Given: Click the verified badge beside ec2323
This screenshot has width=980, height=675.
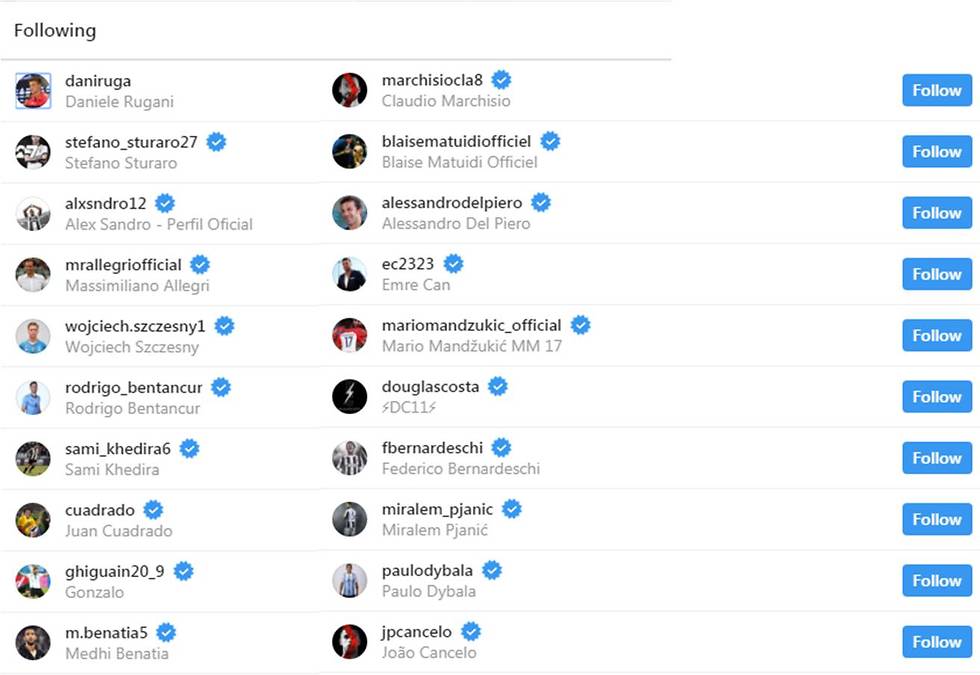Looking at the screenshot, I should click(x=453, y=264).
